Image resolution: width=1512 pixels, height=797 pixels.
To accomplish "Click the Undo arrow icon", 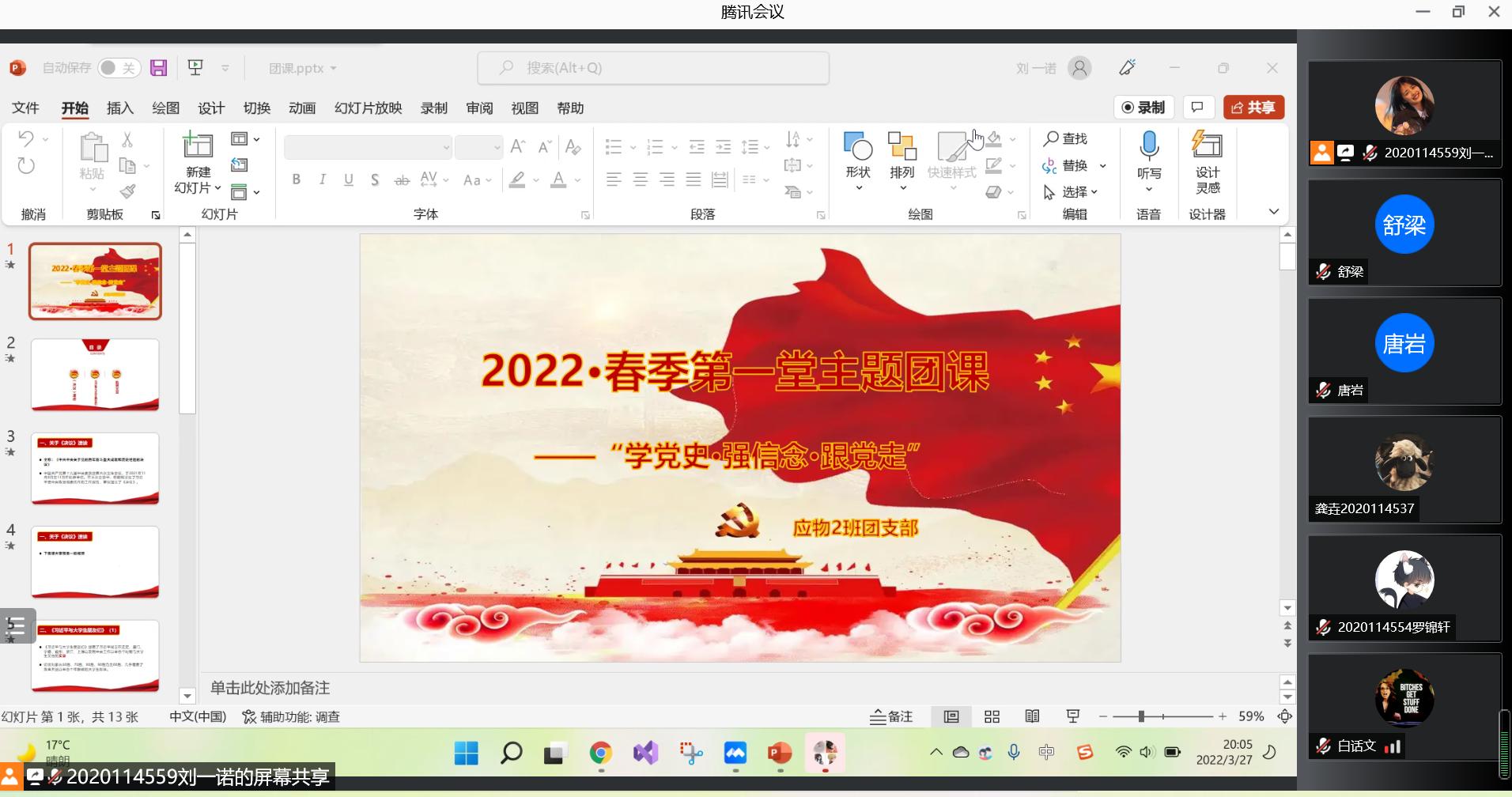I will click(x=26, y=139).
